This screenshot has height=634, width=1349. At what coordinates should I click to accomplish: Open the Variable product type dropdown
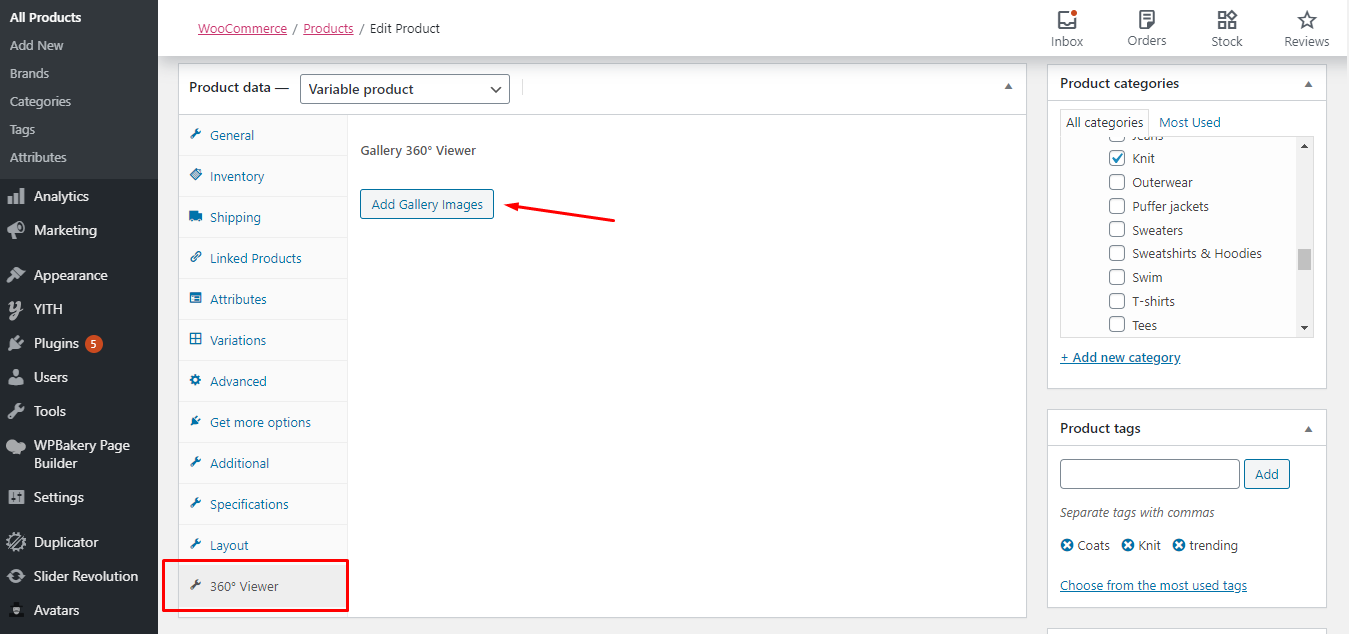click(x=405, y=89)
